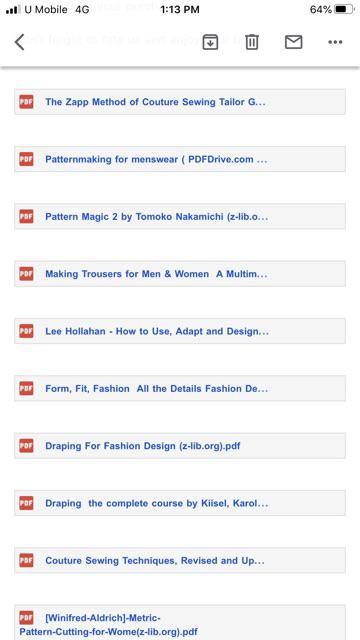The image size is (360, 640).
Task: Tap PDF icon beside The Zapp Method attachment
Action: click(27, 102)
